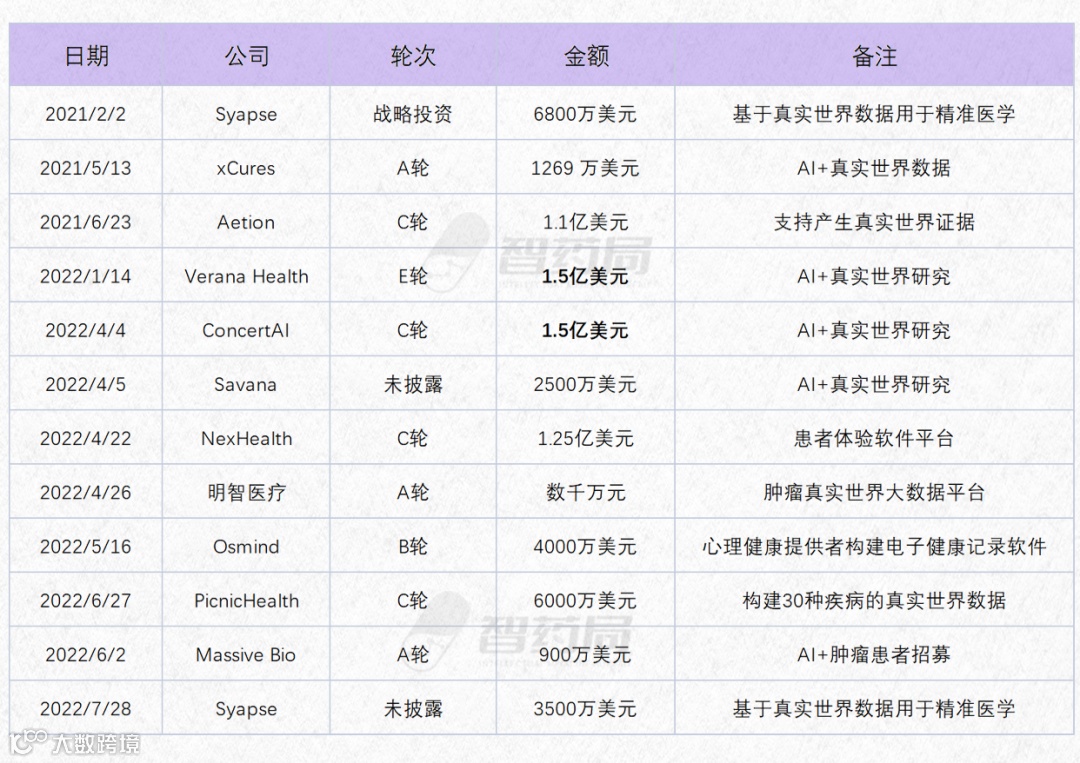Select the date cell 2022/1/14
Image resolution: width=1080 pixels, height=763 pixels.
pos(85,276)
